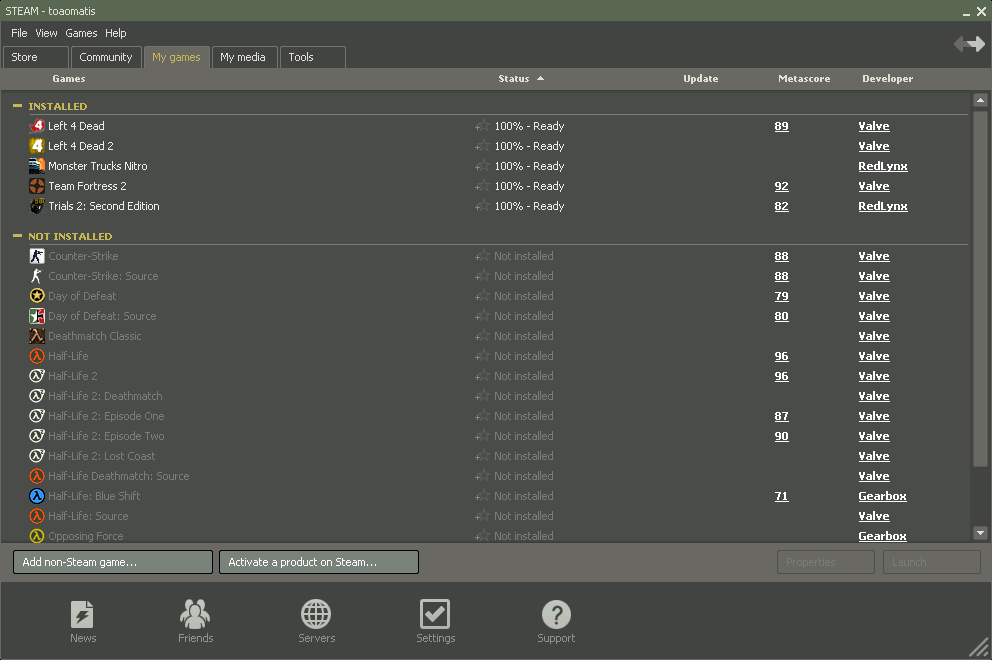The width and height of the screenshot is (992, 660).
Task: Toggle favorite star for Opposing Force
Action: 482,536
